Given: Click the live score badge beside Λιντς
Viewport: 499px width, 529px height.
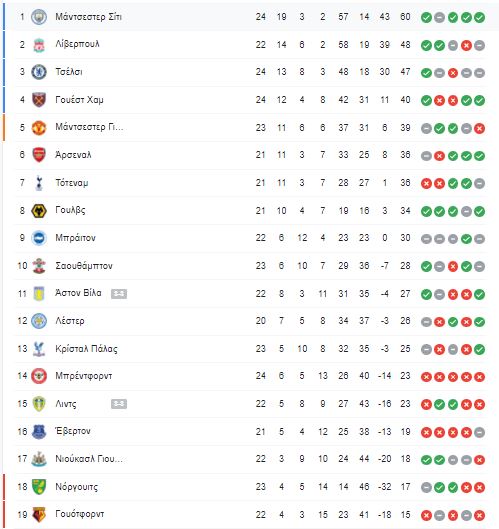Looking at the screenshot, I should [119, 404].
